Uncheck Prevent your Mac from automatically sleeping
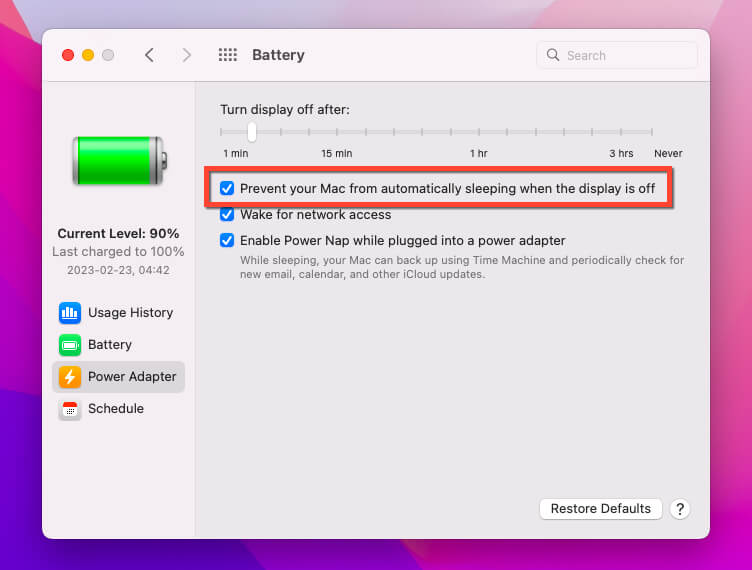The image size is (752, 570). [227, 188]
